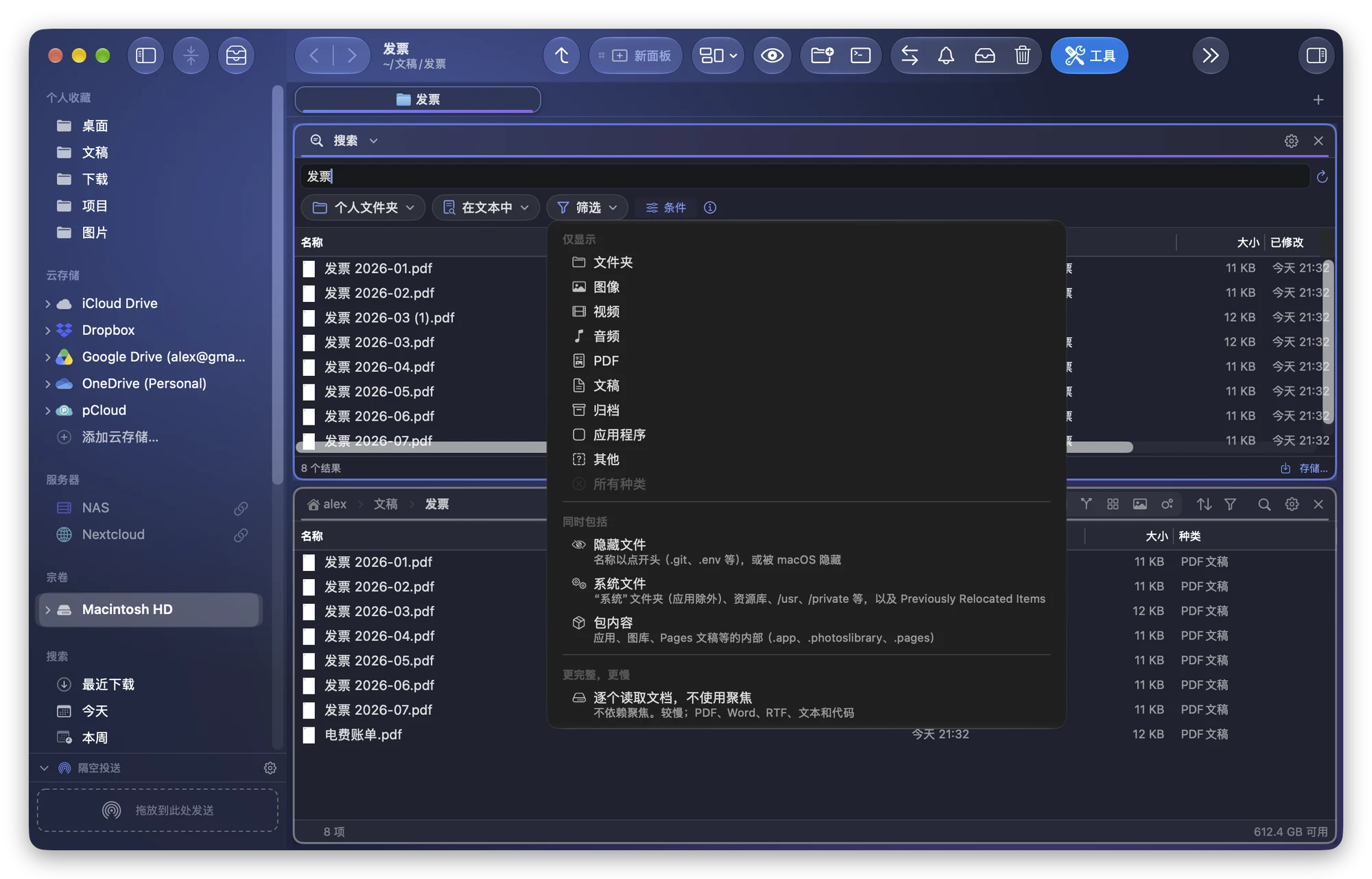Collapse the 筛选 filter dropdown
The height and width of the screenshot is (879, 1372).
(x=587, y=207)
